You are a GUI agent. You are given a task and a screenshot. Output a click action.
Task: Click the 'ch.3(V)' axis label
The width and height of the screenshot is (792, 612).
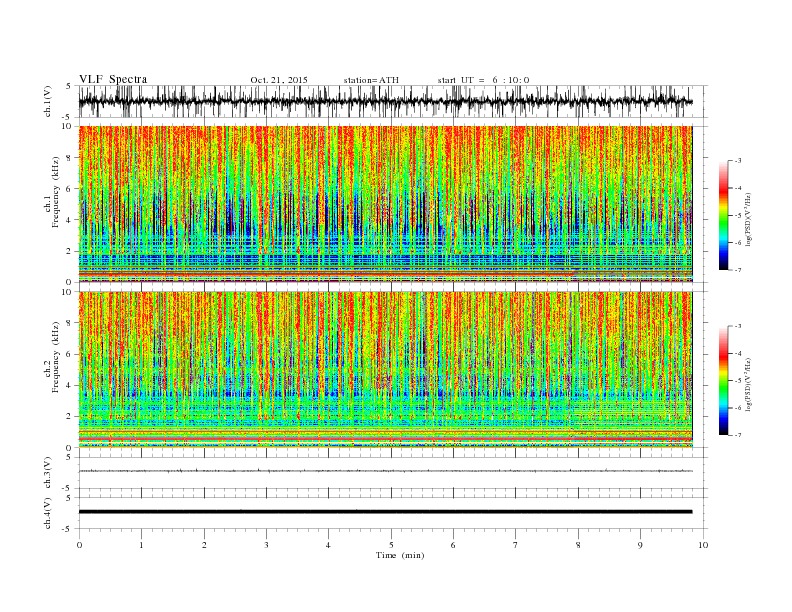click(48, 473)
